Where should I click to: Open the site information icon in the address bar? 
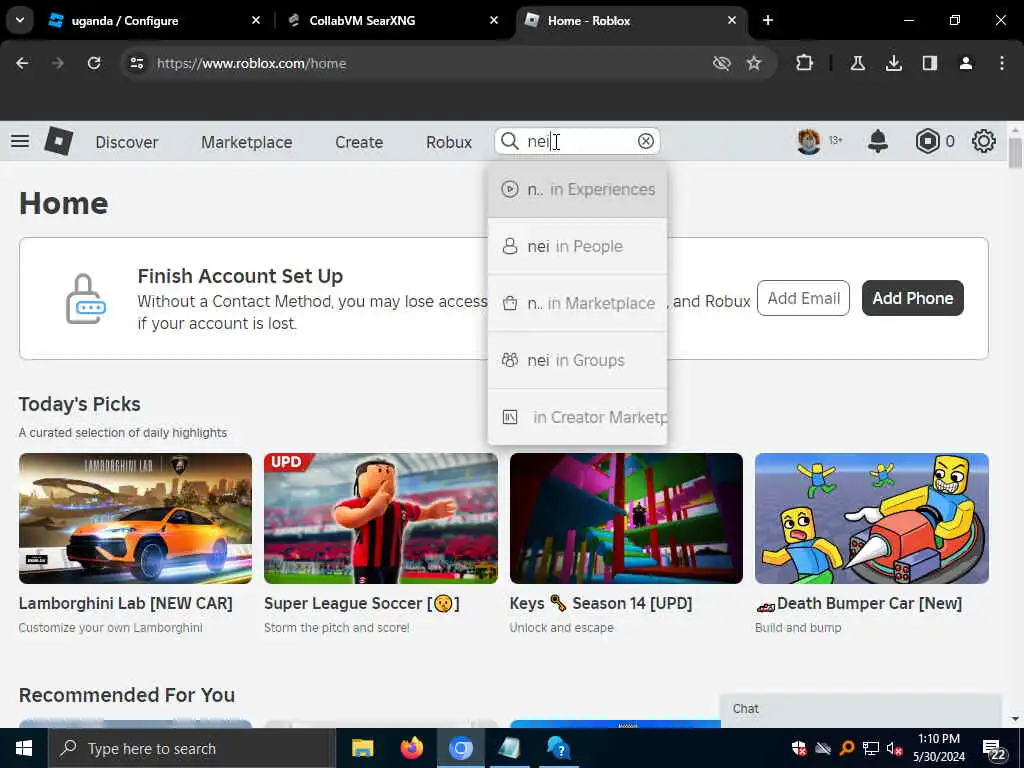pos(136,63)
